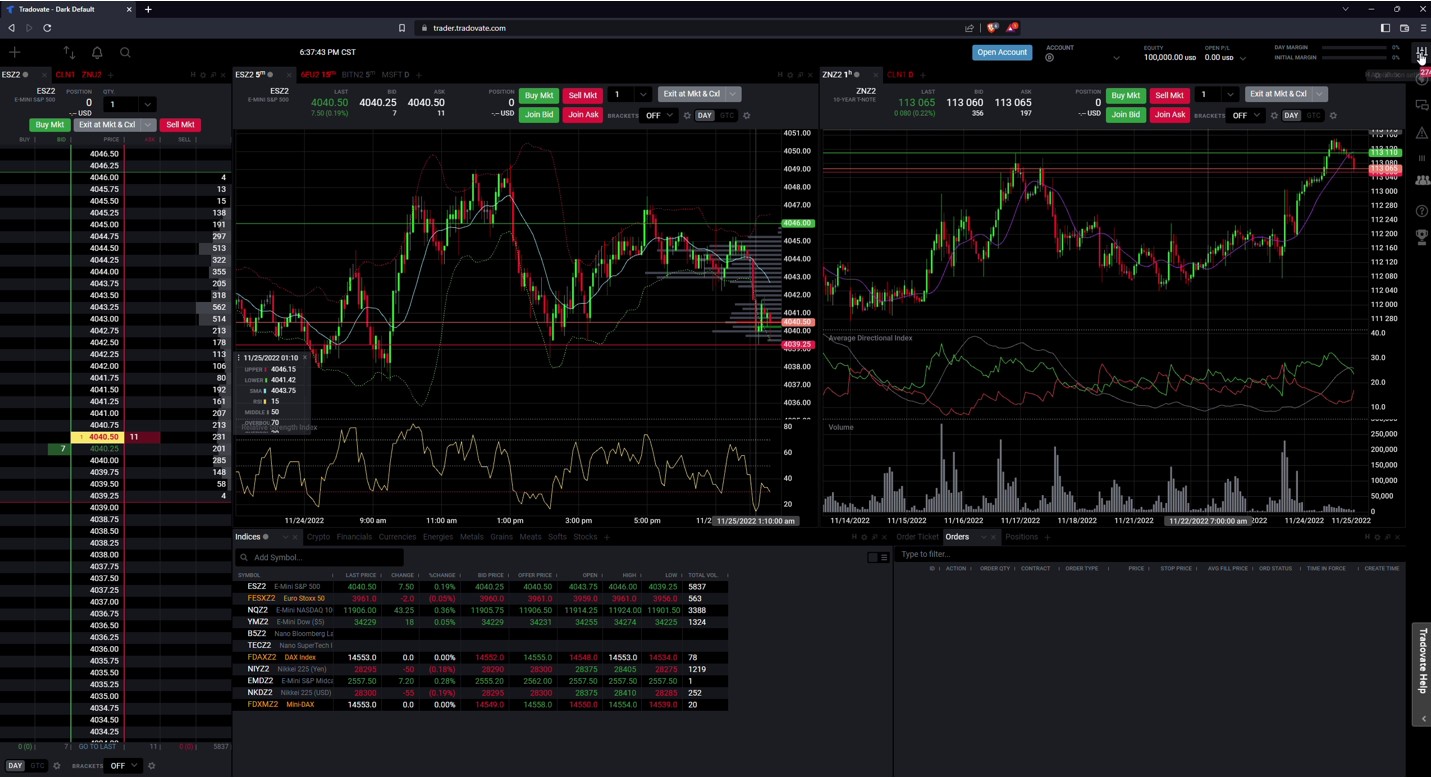Select GTC at the DOM bottom bar
1431x778 pixels.
[x=37, y=766]
